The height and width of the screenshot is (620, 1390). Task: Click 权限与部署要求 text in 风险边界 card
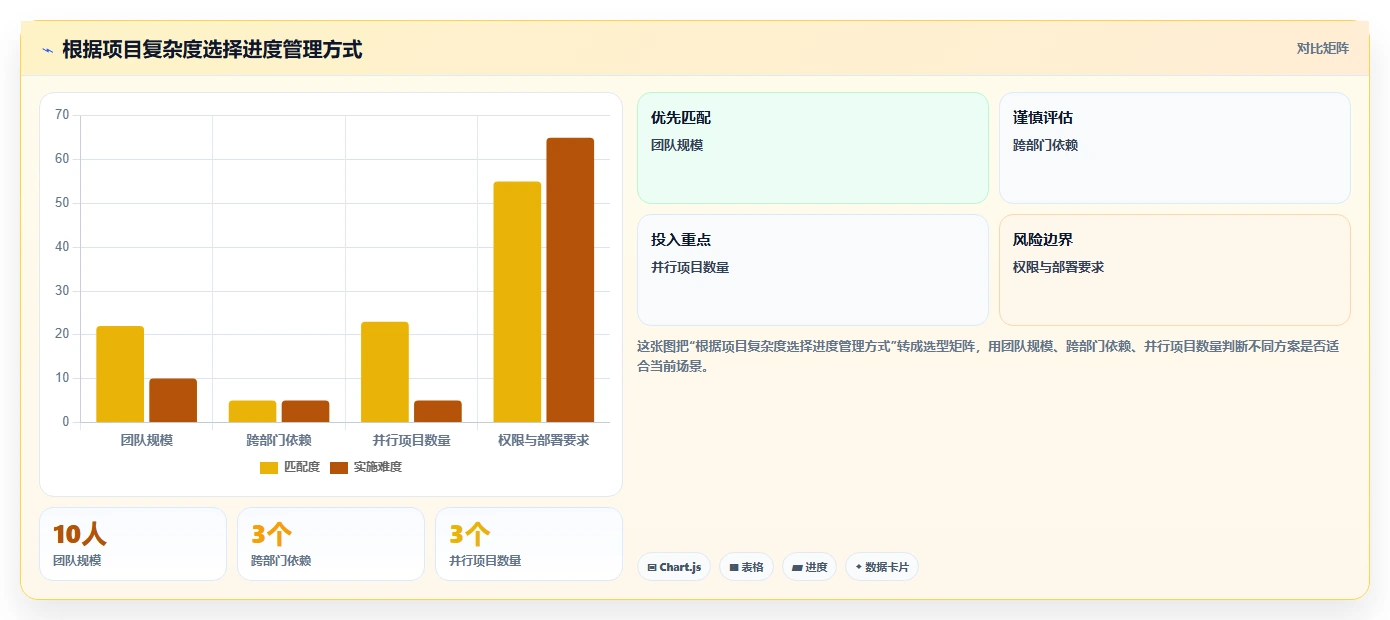(1058, 267)
